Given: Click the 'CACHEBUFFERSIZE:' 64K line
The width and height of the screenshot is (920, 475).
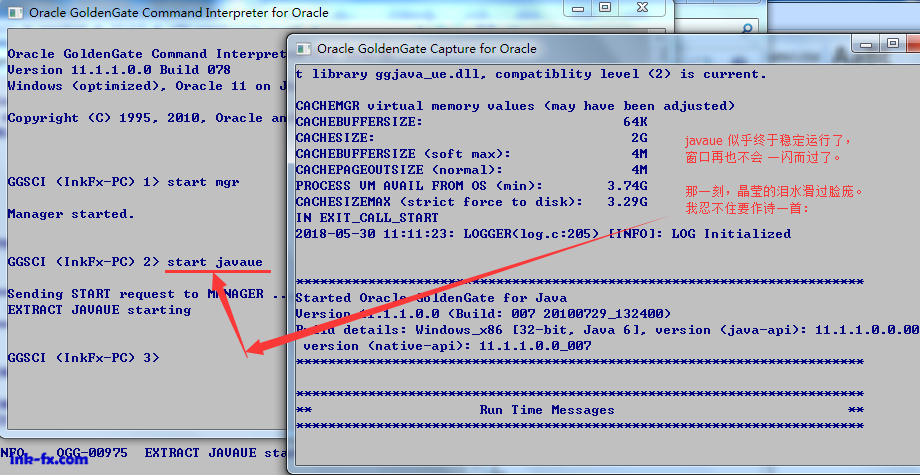Looking at the screenshot, I should pyautogui.click(x=471, y=122).
